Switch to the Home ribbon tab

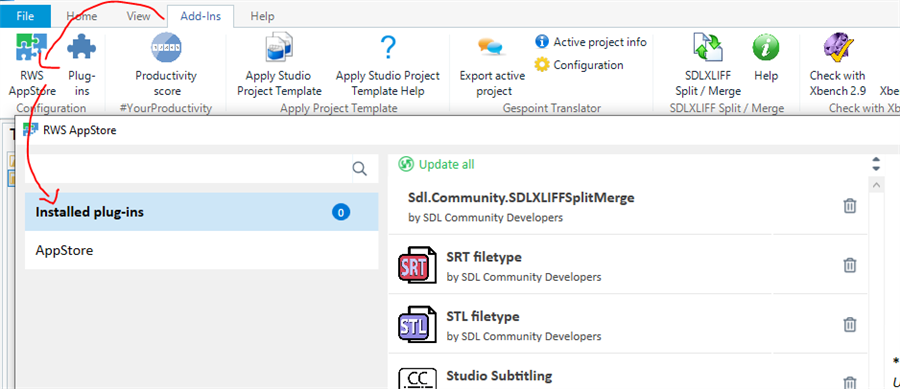(x=82, y=16)
